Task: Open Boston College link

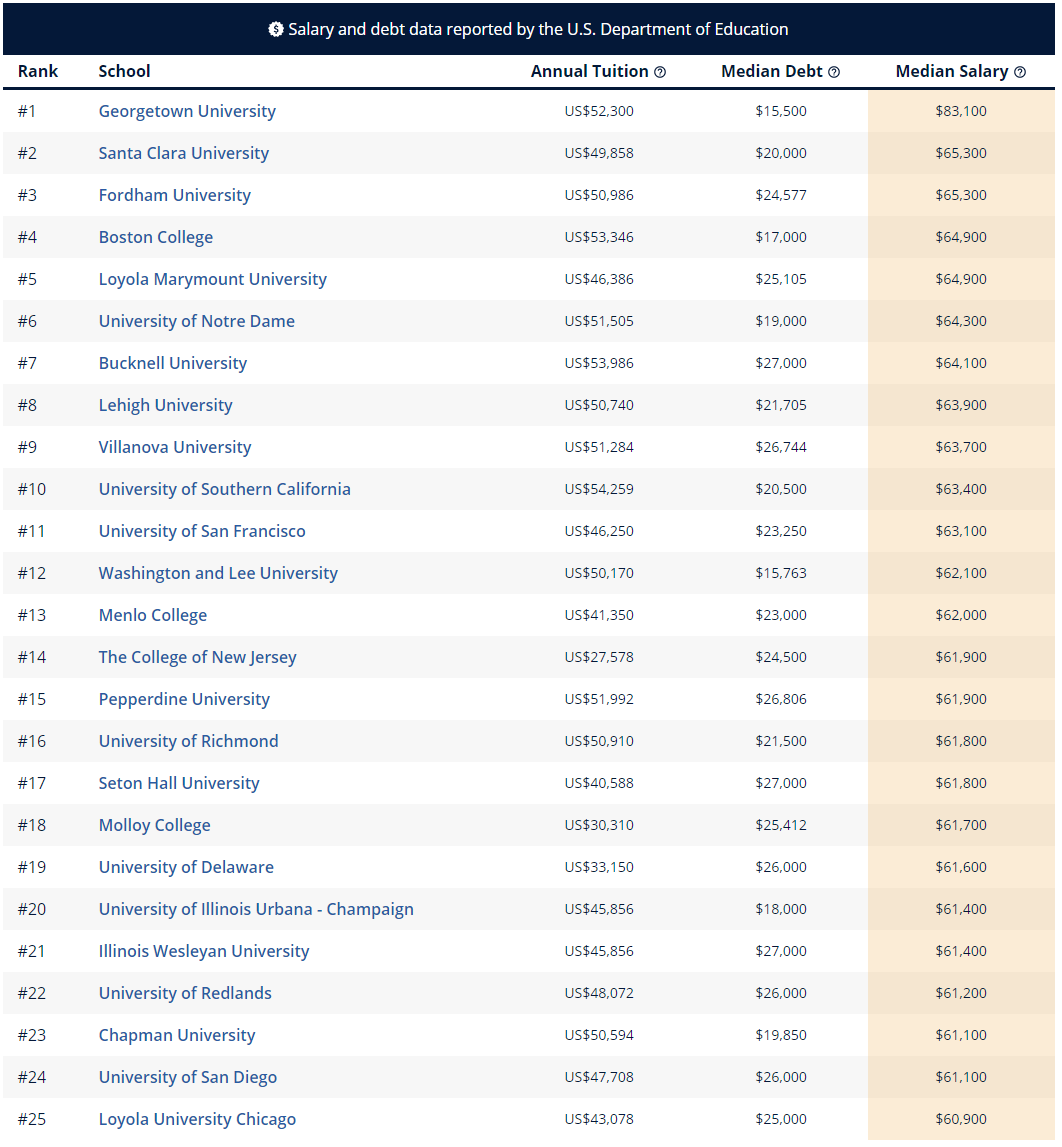Action: click(156, 238)
